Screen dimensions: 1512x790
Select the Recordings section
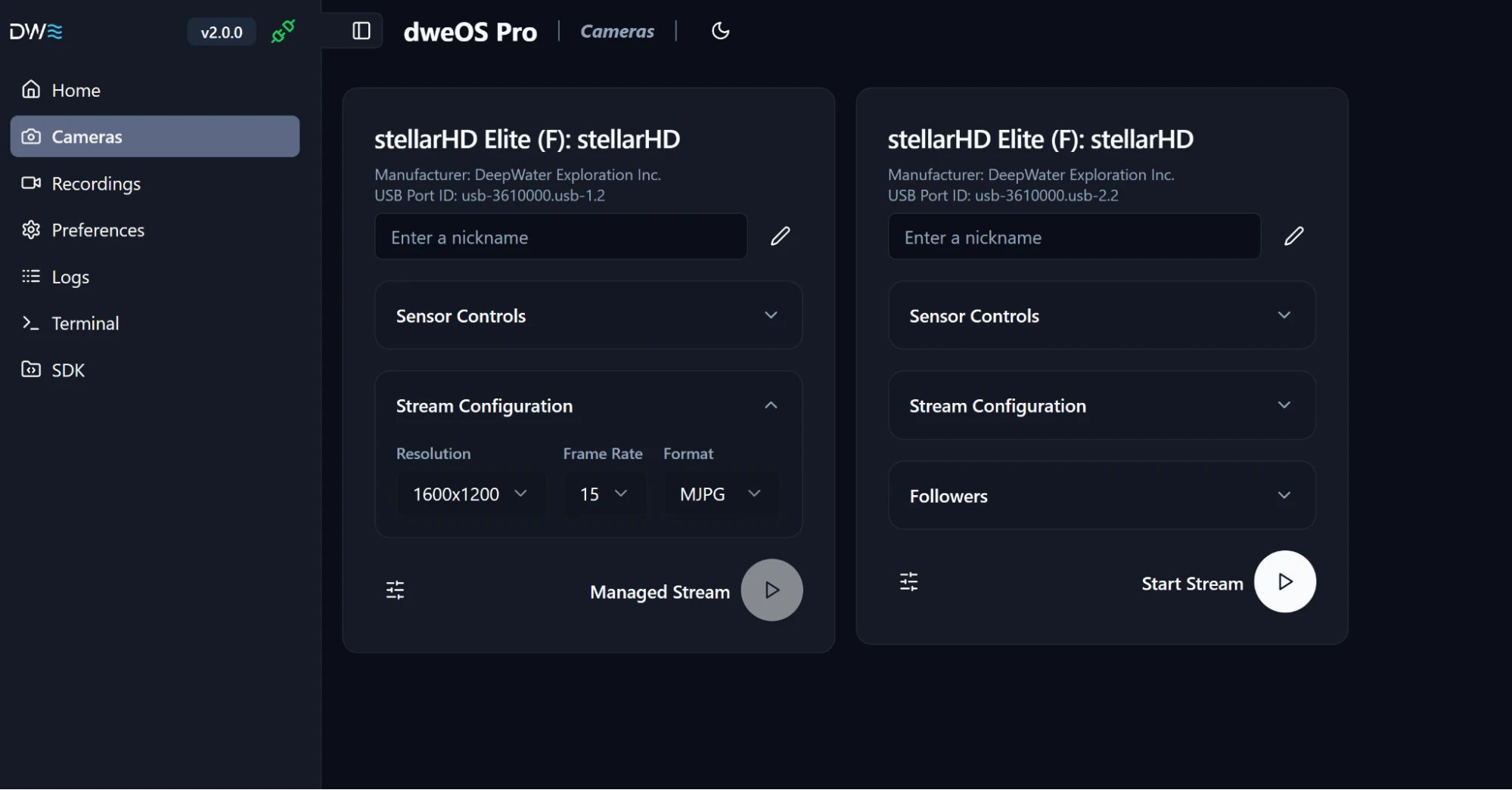(95, 183)
